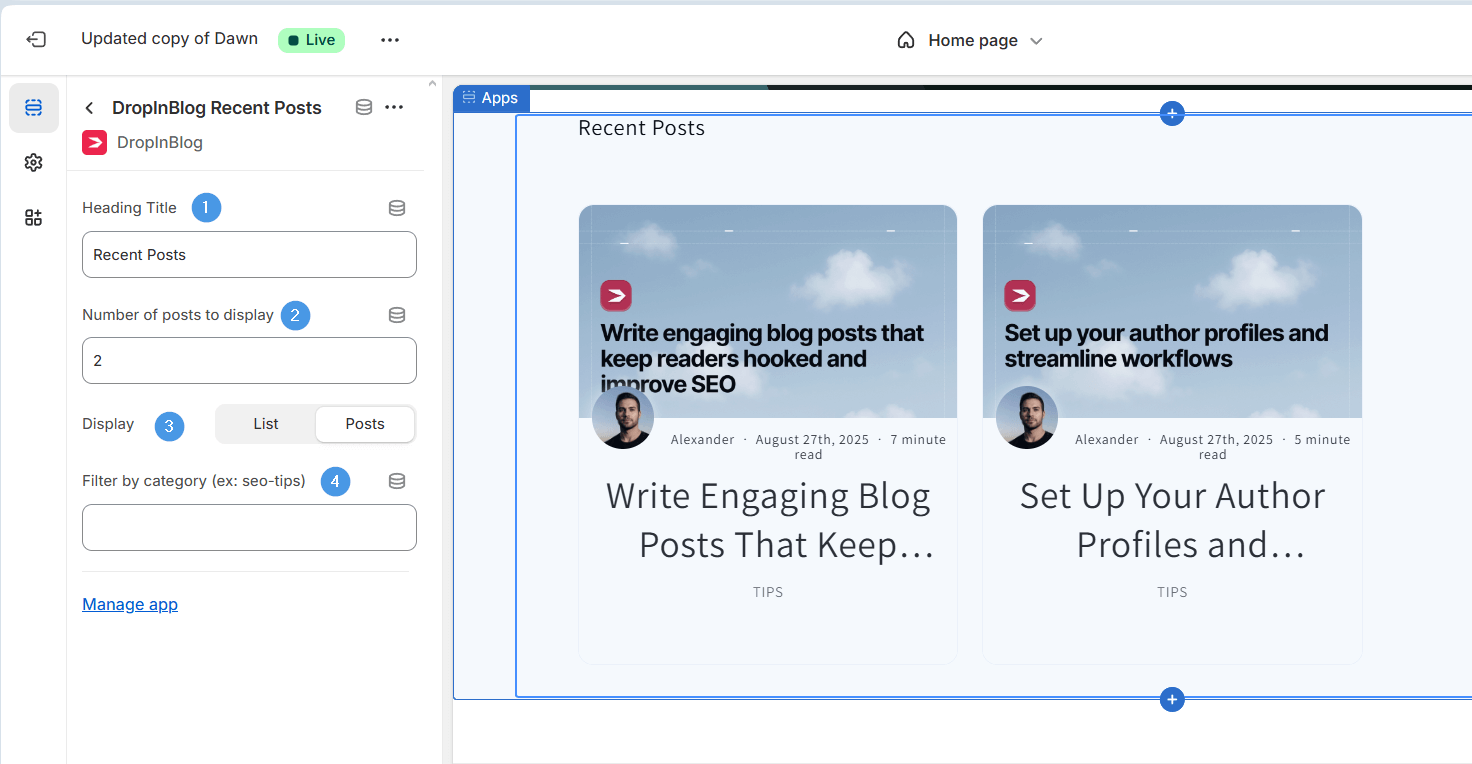Click the Manage app link
1472x764 pixels.
pos(130,604)
